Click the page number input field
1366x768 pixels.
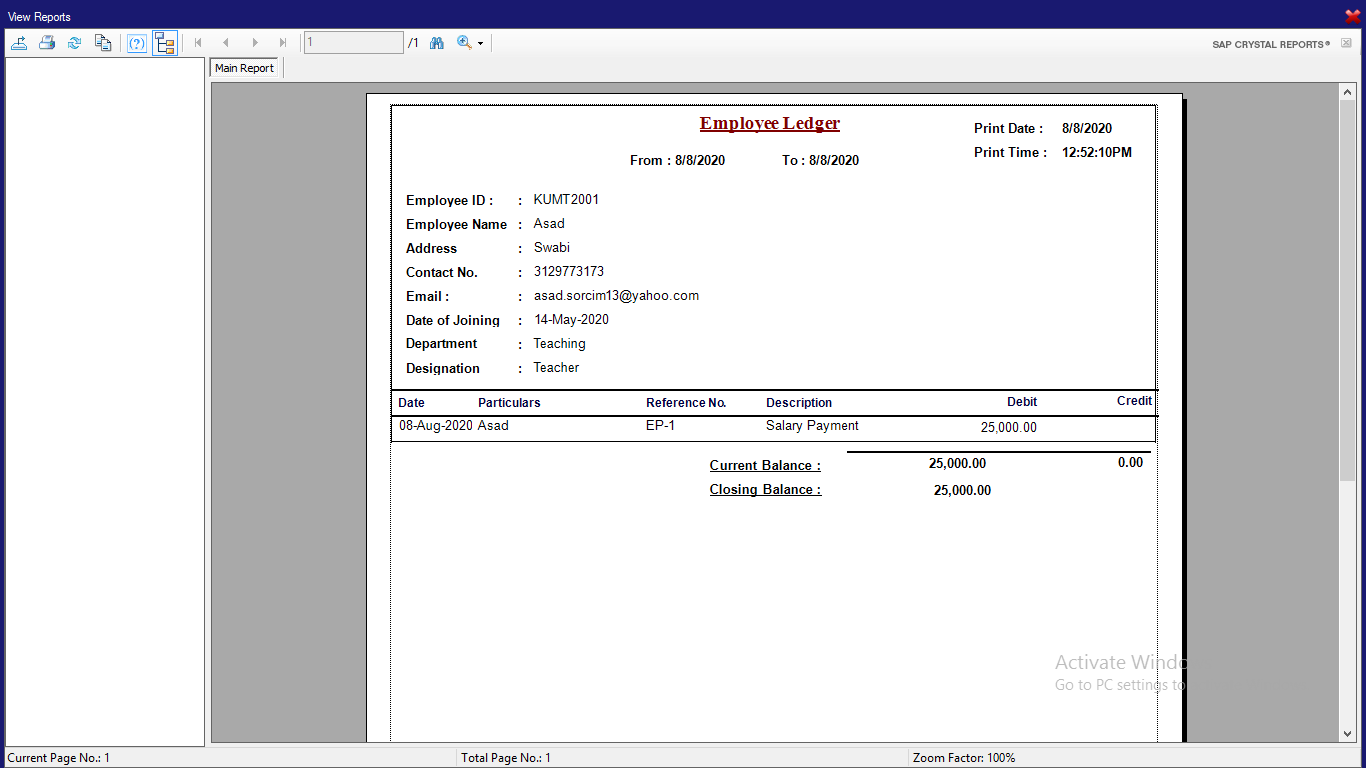tap(354, 43)
